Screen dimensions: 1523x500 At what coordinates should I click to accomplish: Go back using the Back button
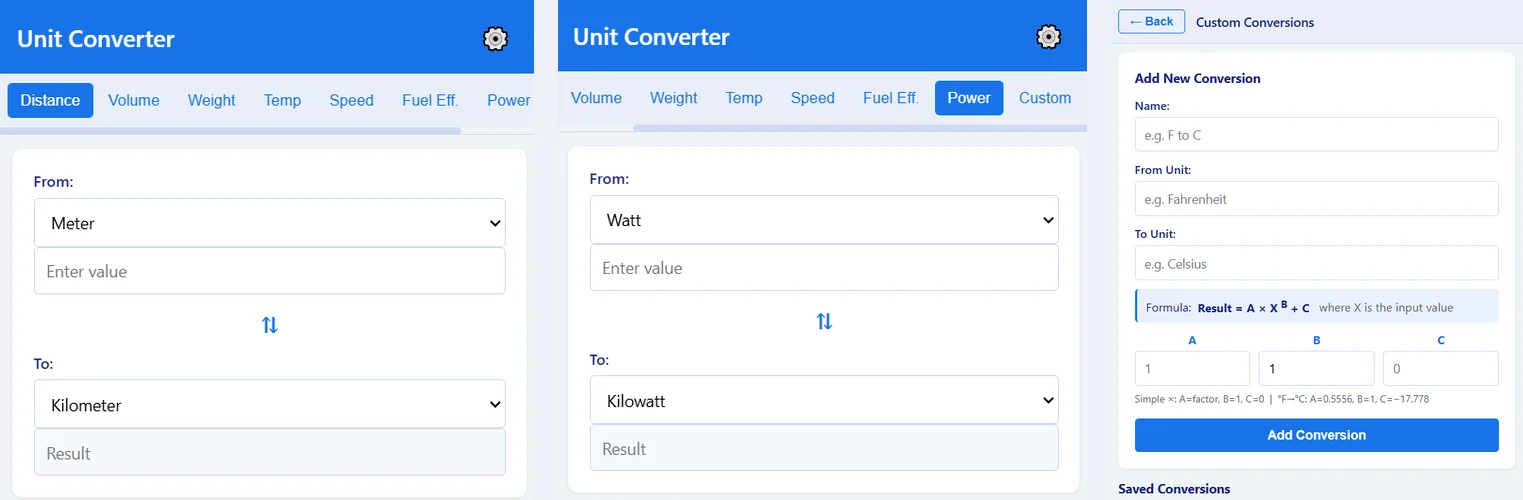click(1151, 21)
